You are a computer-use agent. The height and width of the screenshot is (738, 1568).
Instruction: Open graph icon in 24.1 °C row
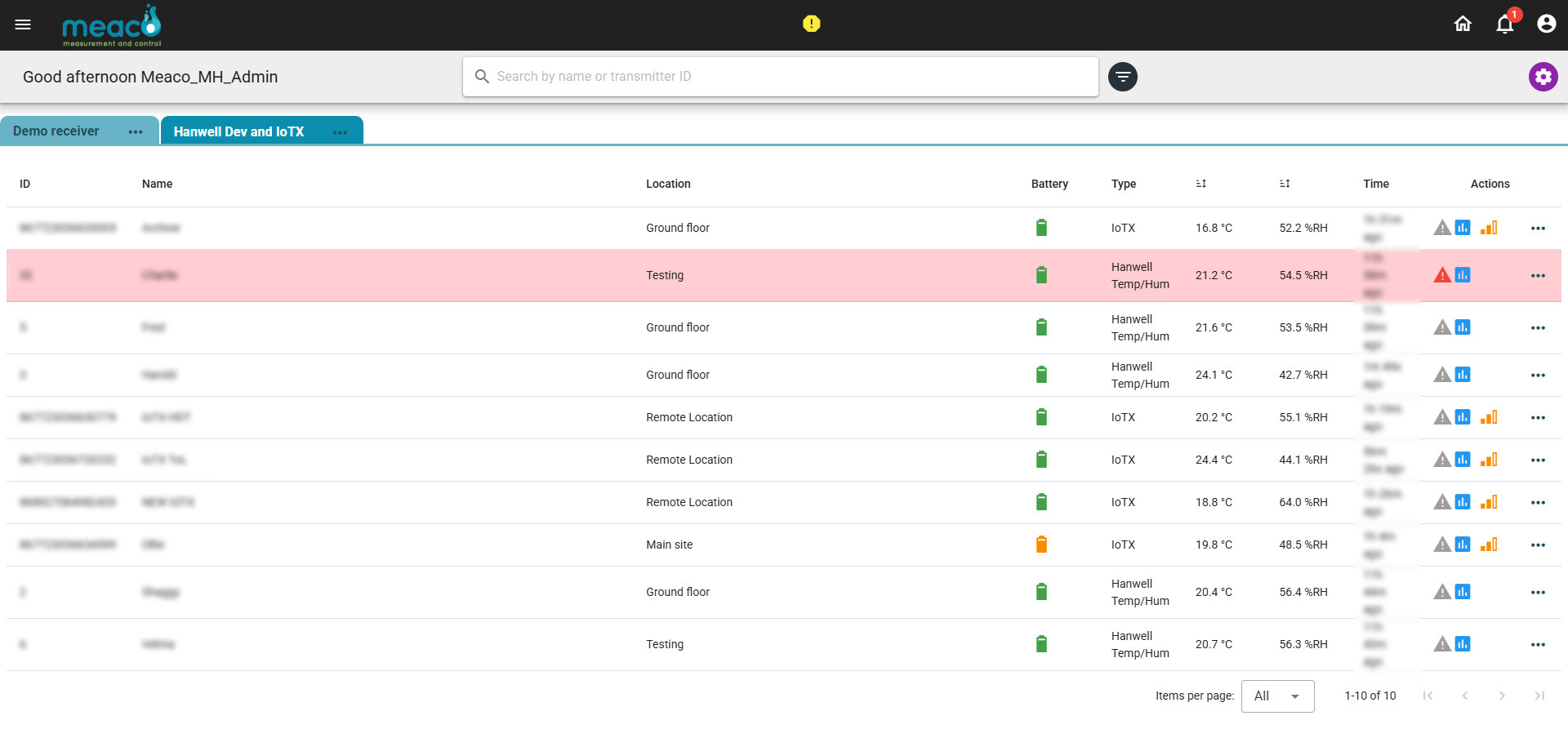[1463, 375]
